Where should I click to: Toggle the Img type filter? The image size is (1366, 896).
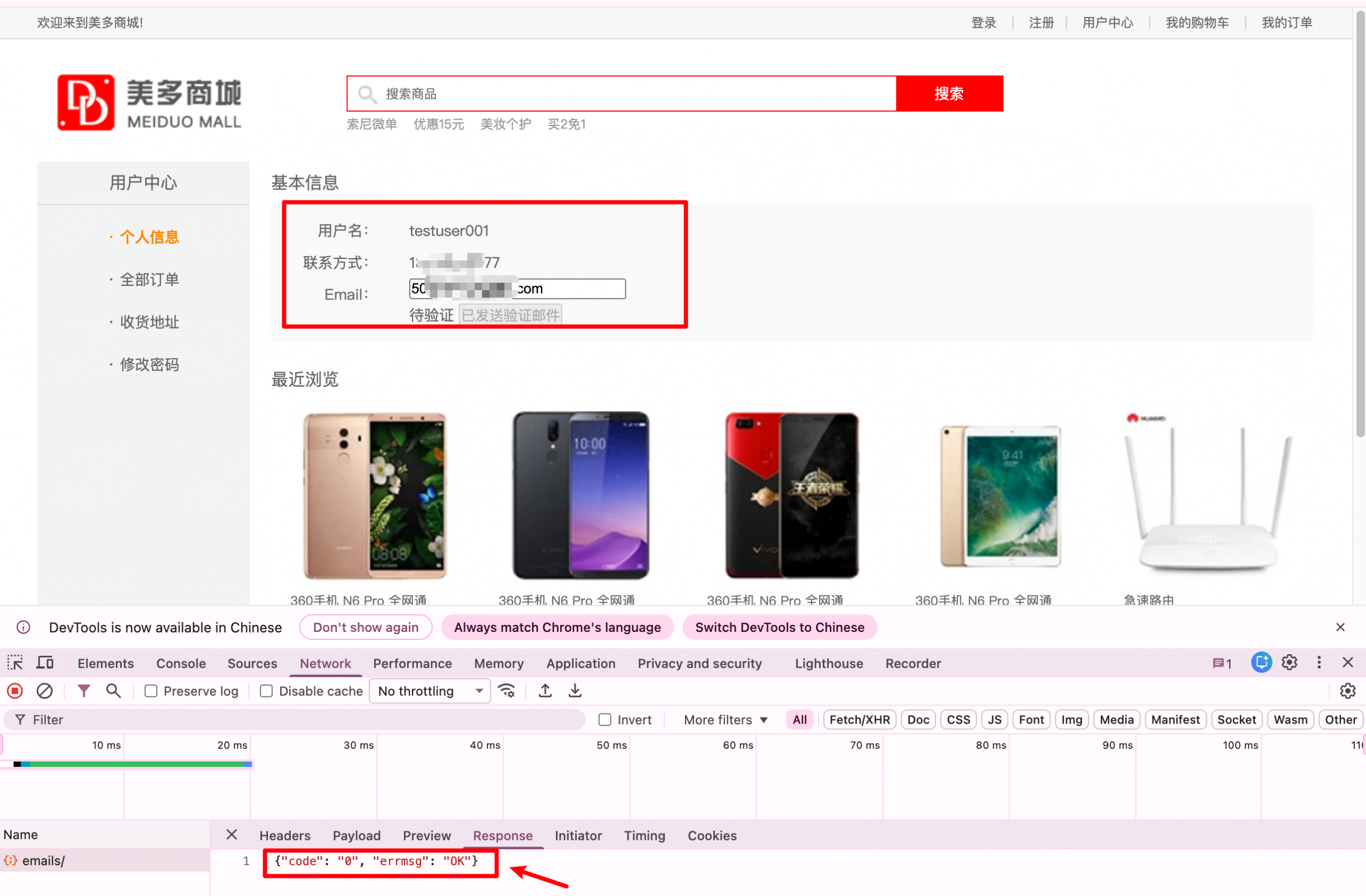[x=1071, y=720]
